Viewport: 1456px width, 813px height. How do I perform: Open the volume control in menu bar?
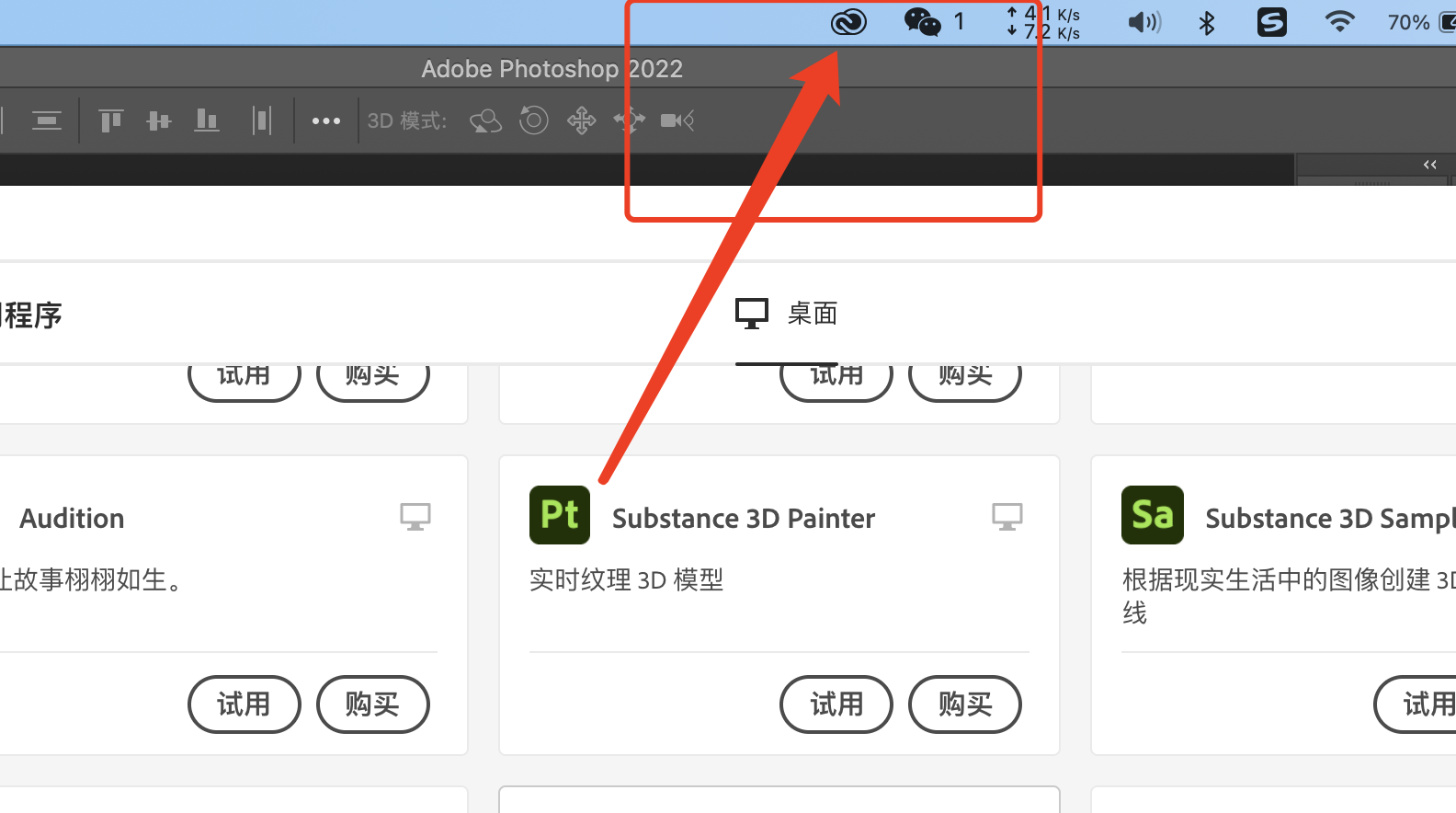pos(1143,22)
